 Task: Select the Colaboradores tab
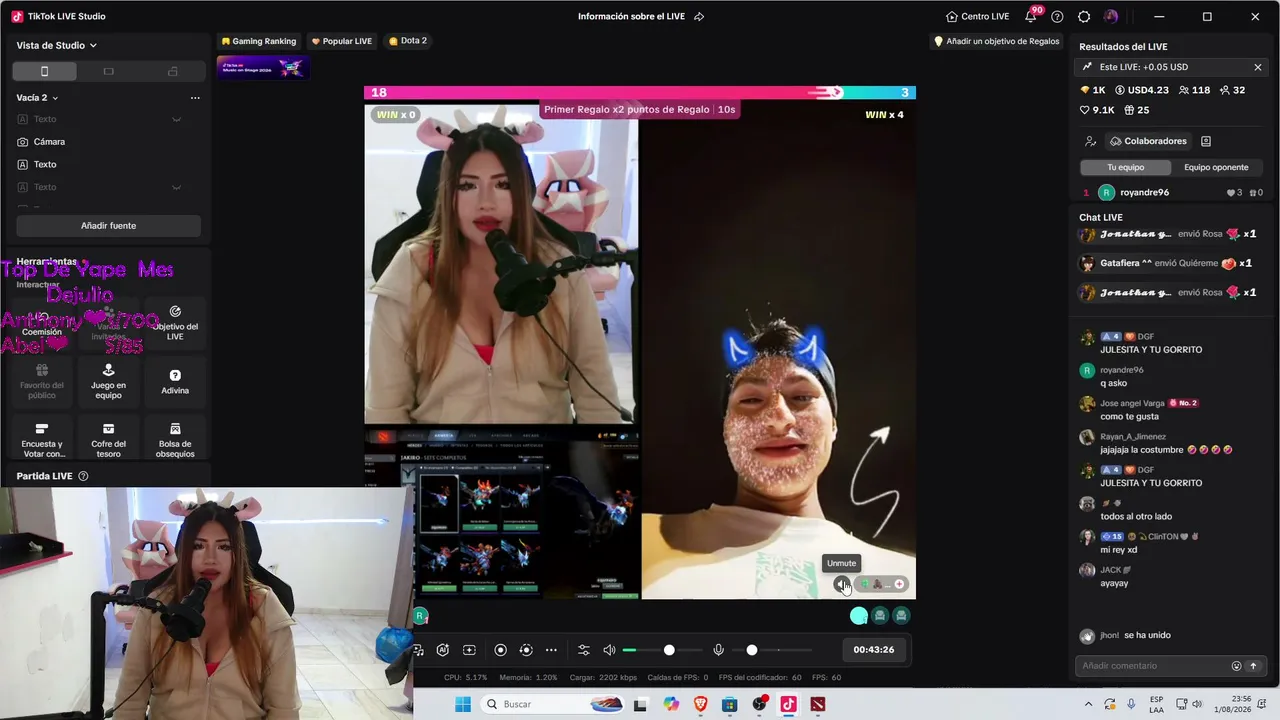point(1147,141)
